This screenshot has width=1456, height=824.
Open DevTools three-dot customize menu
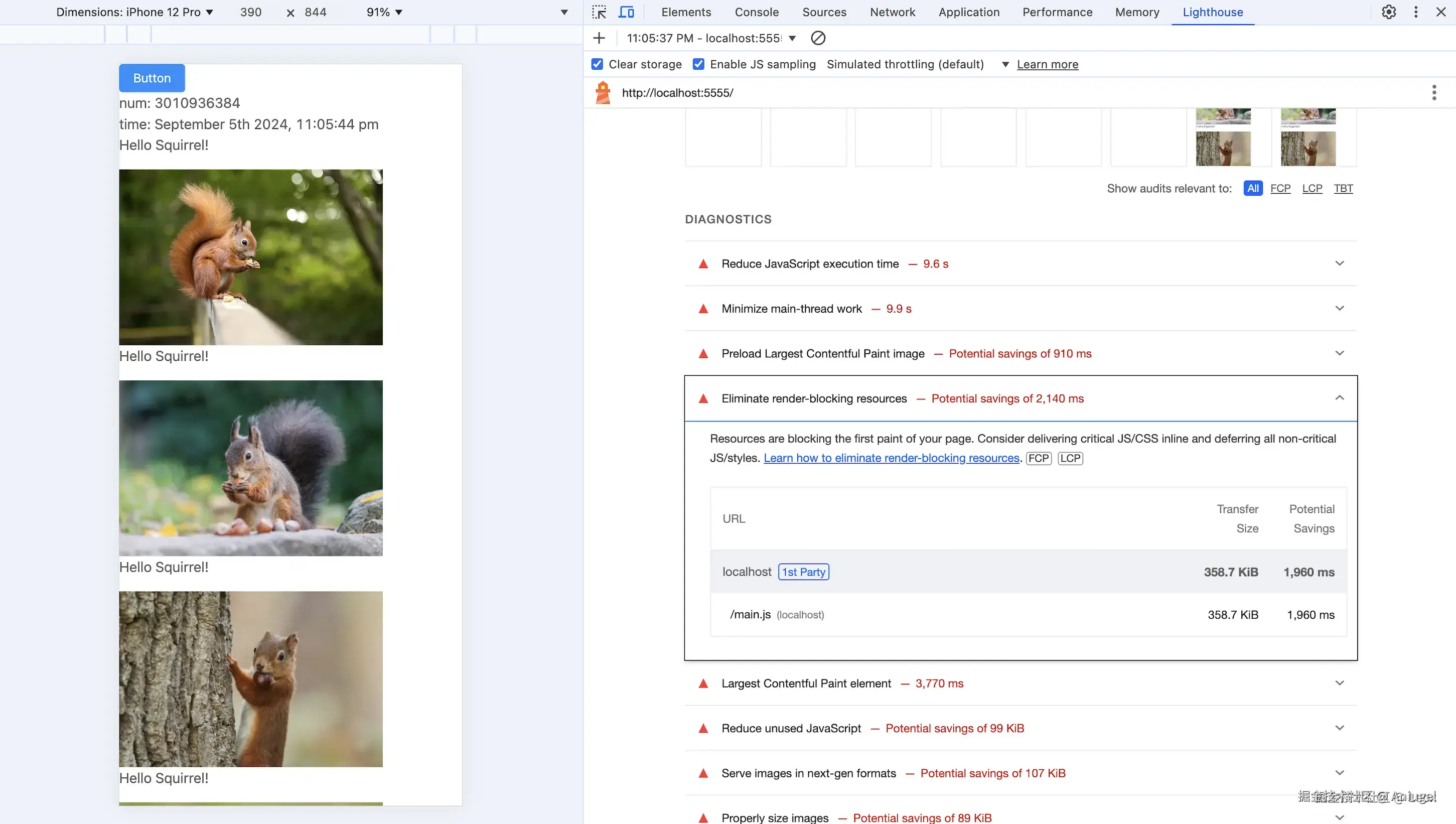coord(1416,12)
